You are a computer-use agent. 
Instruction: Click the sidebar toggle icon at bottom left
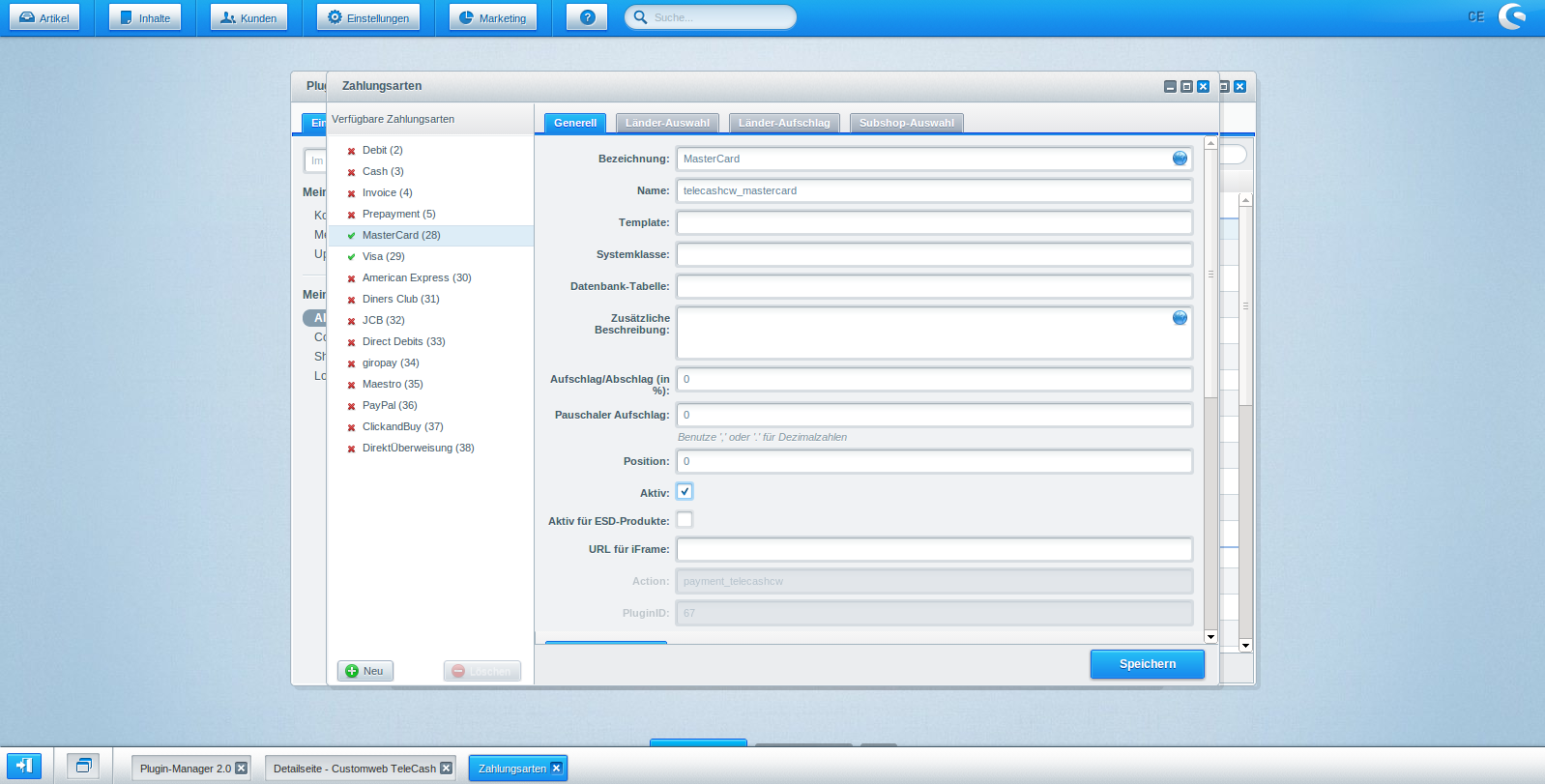[24, 766]
